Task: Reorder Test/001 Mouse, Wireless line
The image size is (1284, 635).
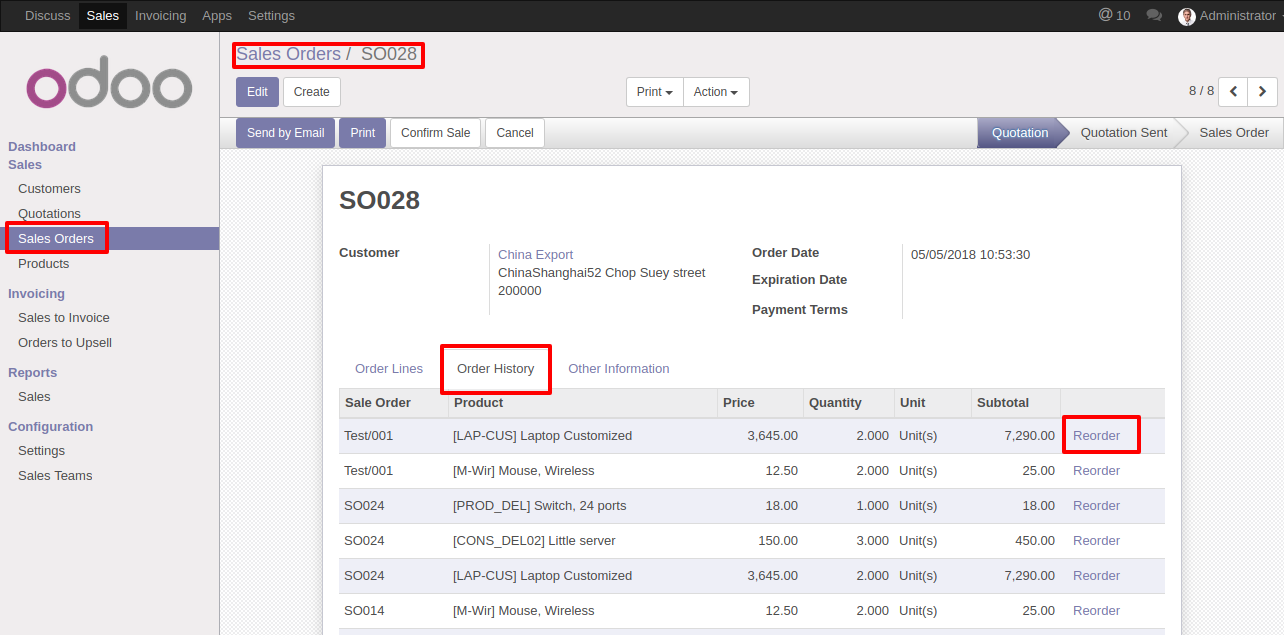Action: click(1096, 471)
